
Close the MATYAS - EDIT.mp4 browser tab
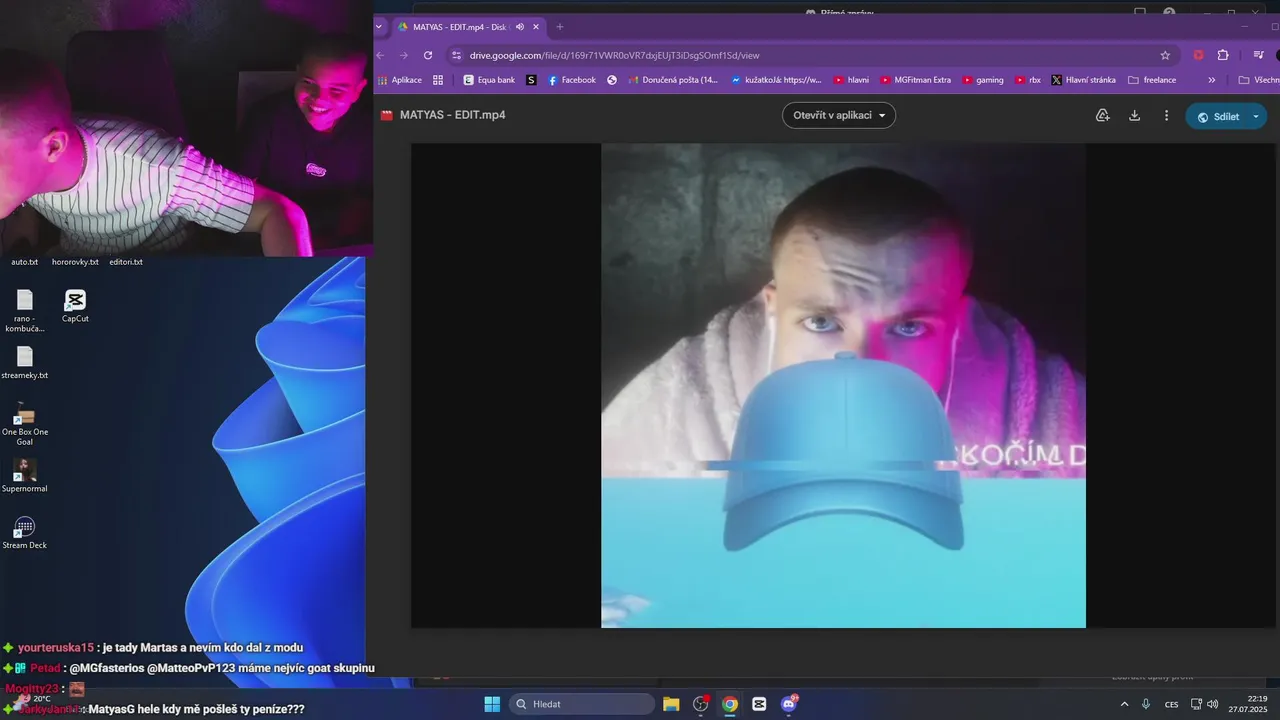(x=537, y=27)
